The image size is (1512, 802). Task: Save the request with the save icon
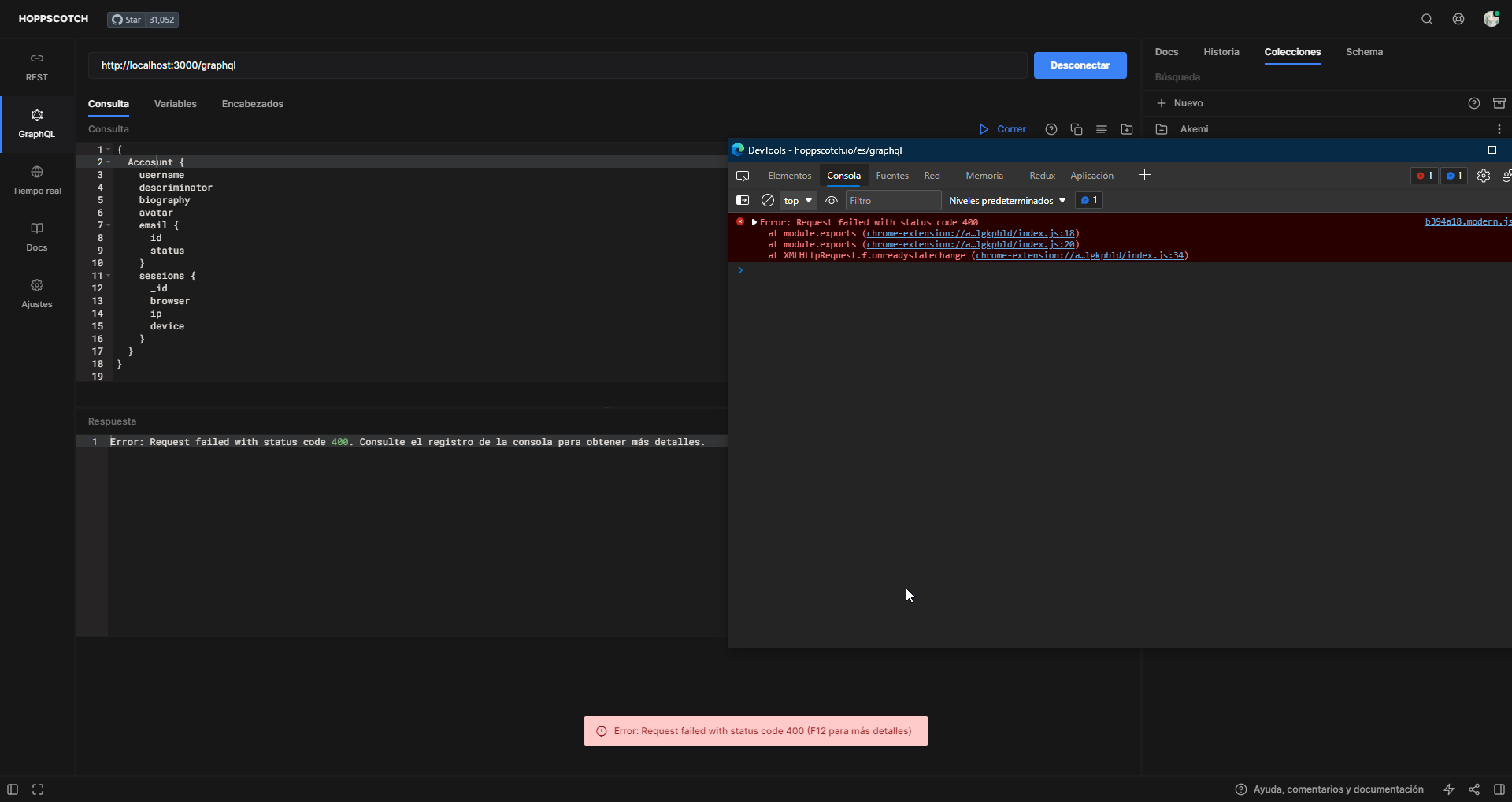point(1127,128)
